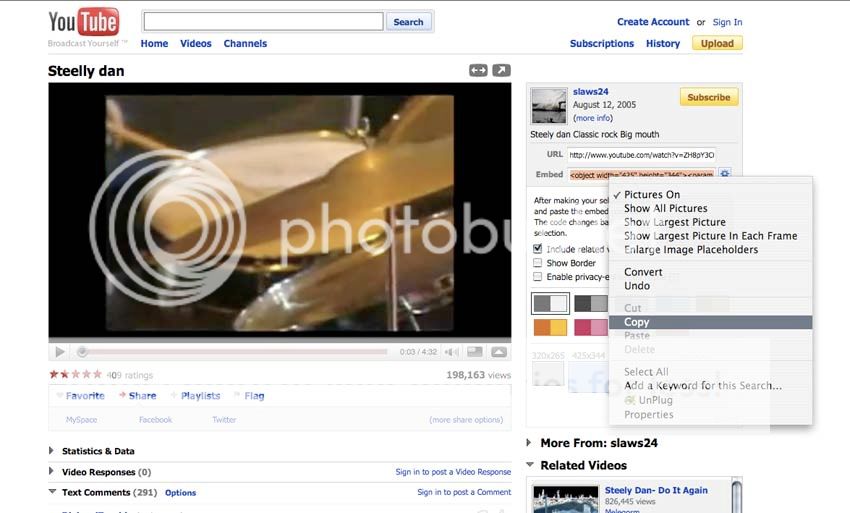The width and height of the screenshot is (850, 513).
Task: Share to Facebook link
Action: coord(155,420)
